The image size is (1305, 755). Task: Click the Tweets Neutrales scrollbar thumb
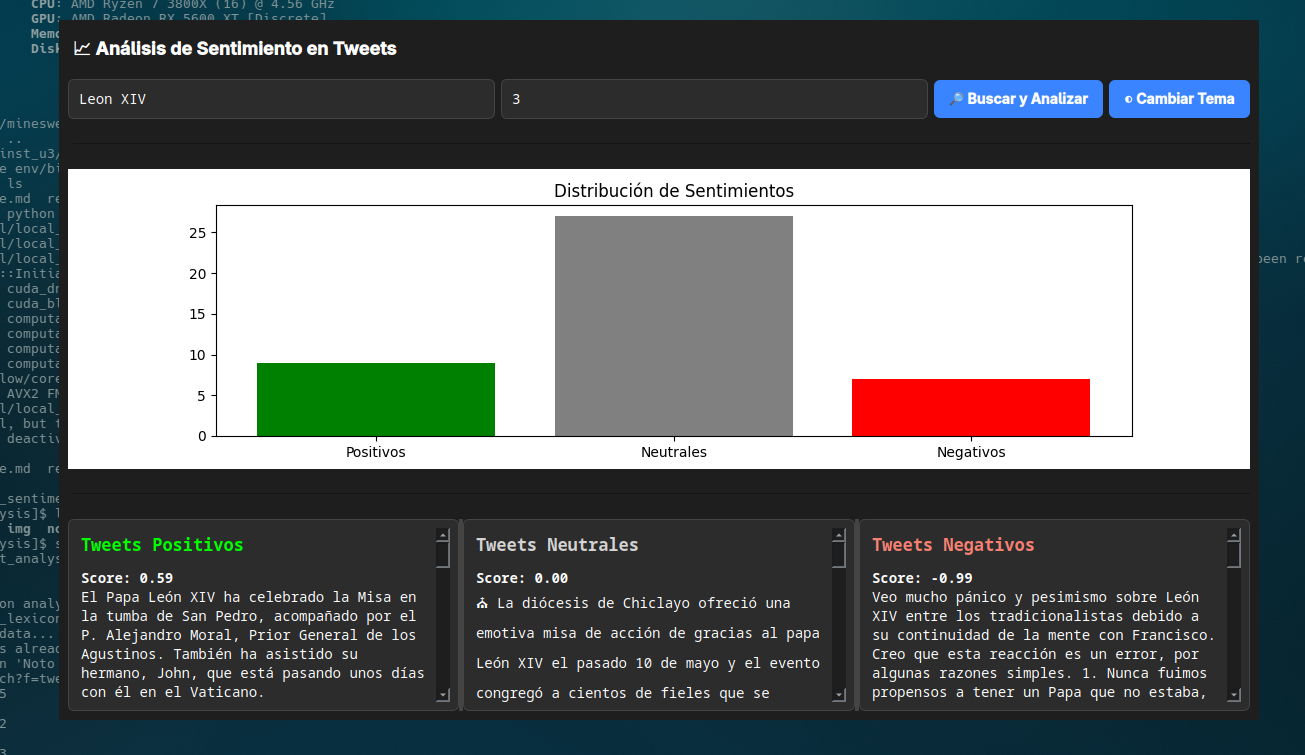coord(839,555)
